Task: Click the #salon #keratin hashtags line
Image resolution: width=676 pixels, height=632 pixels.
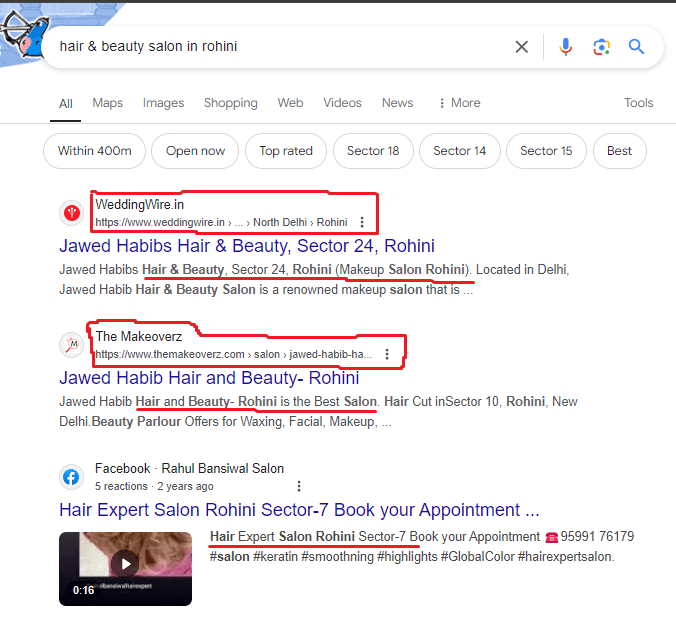Action: [412, 557]
